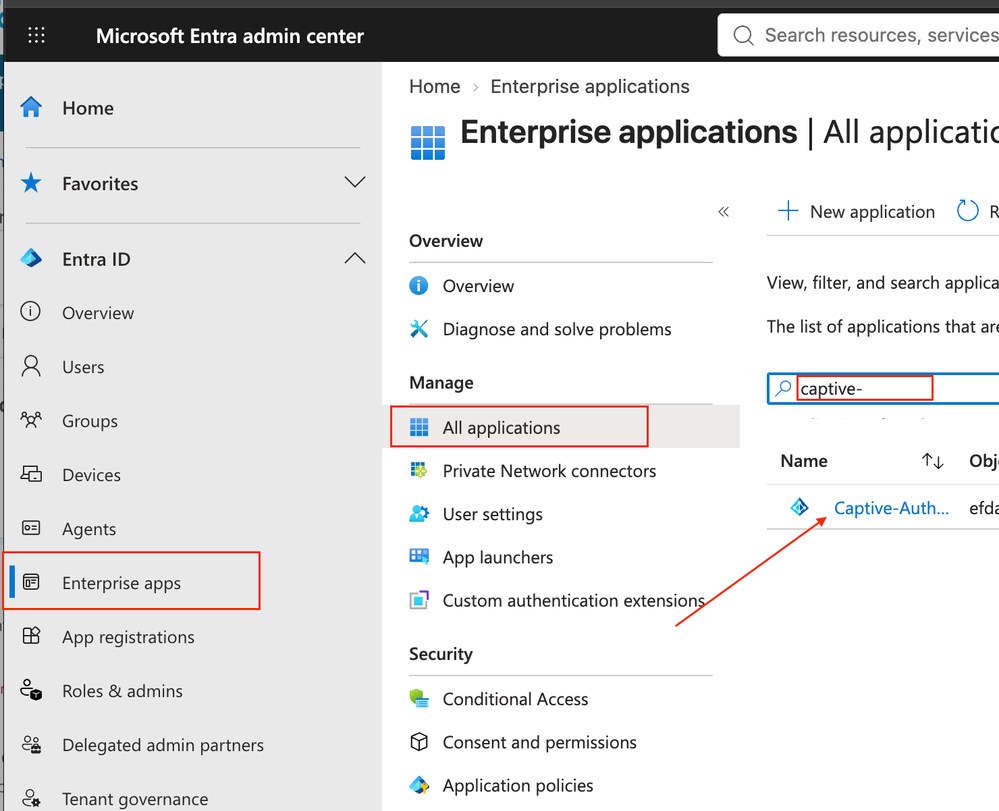Viewport: 999px width, 811px height.
Task: Click the Entra ID diamond icon
Action: click(x=31, y=259)
